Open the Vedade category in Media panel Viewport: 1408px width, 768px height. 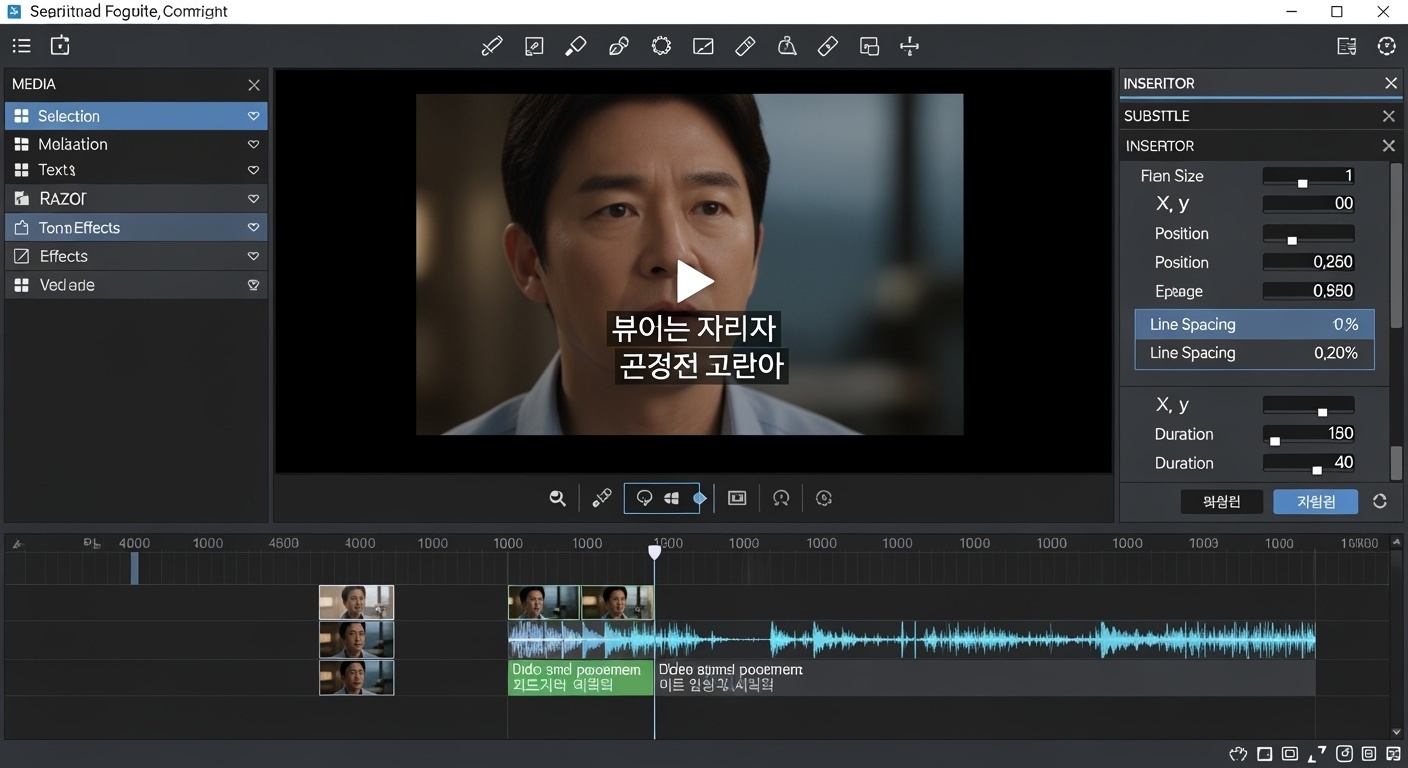[136, 285]
